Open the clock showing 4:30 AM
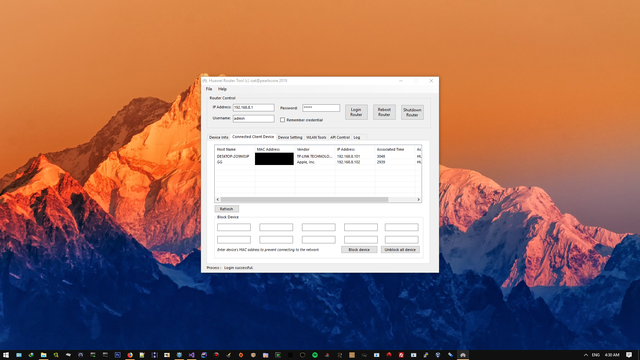Screen dimensions: 640x360 612,355
